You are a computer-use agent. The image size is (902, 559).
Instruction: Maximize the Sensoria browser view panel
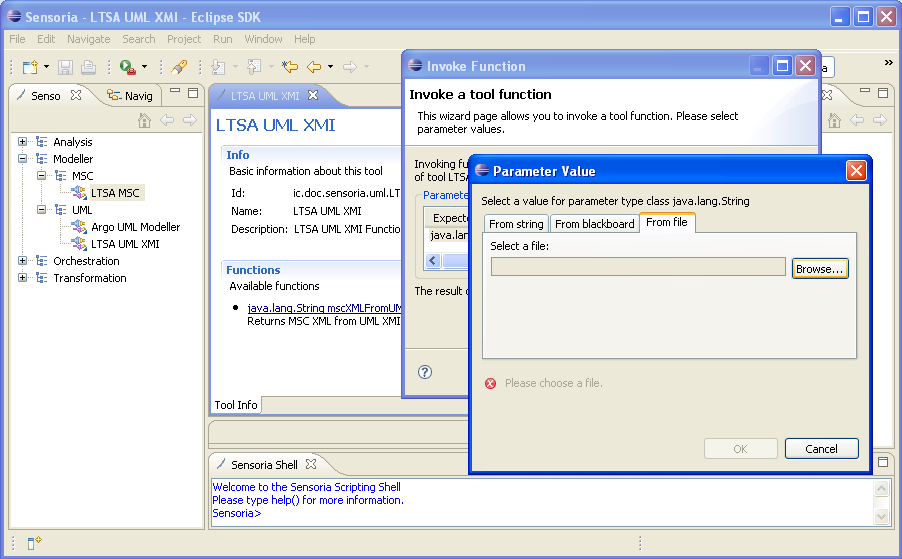pos(193,93)
